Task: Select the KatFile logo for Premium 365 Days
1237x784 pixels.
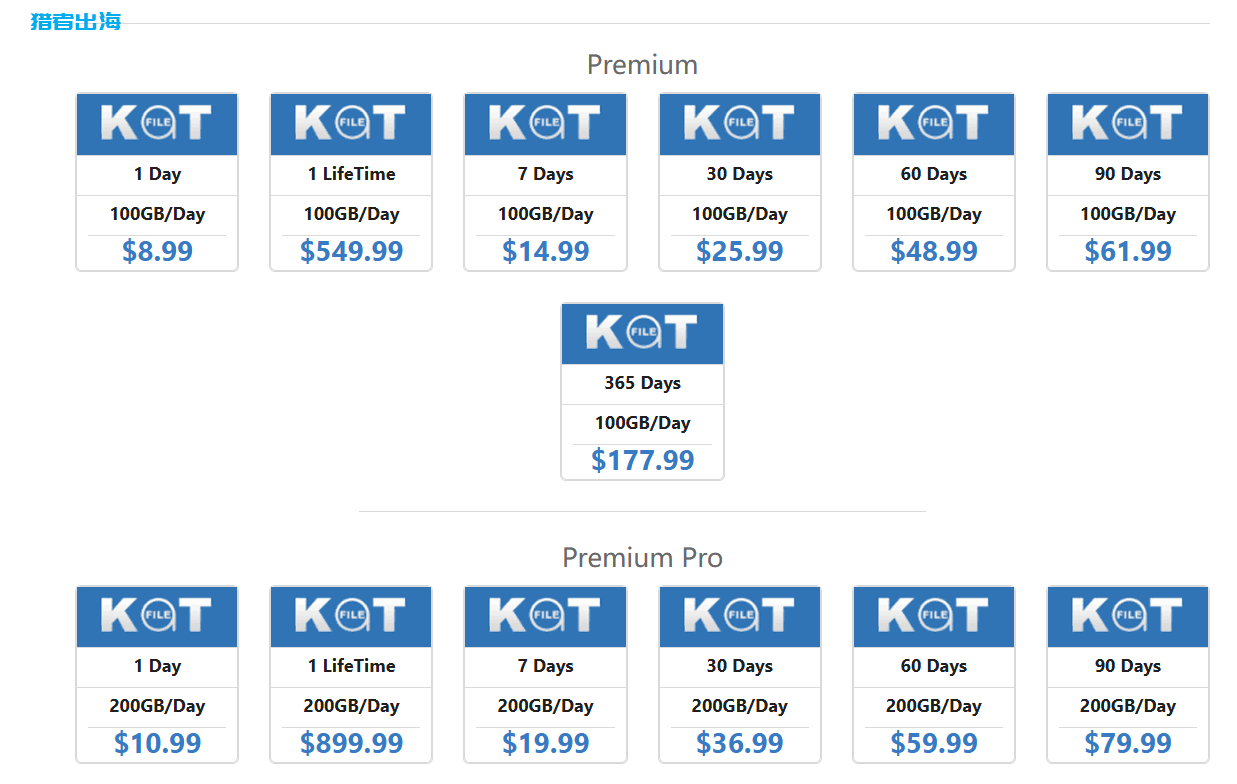Action: coord(642,334)
